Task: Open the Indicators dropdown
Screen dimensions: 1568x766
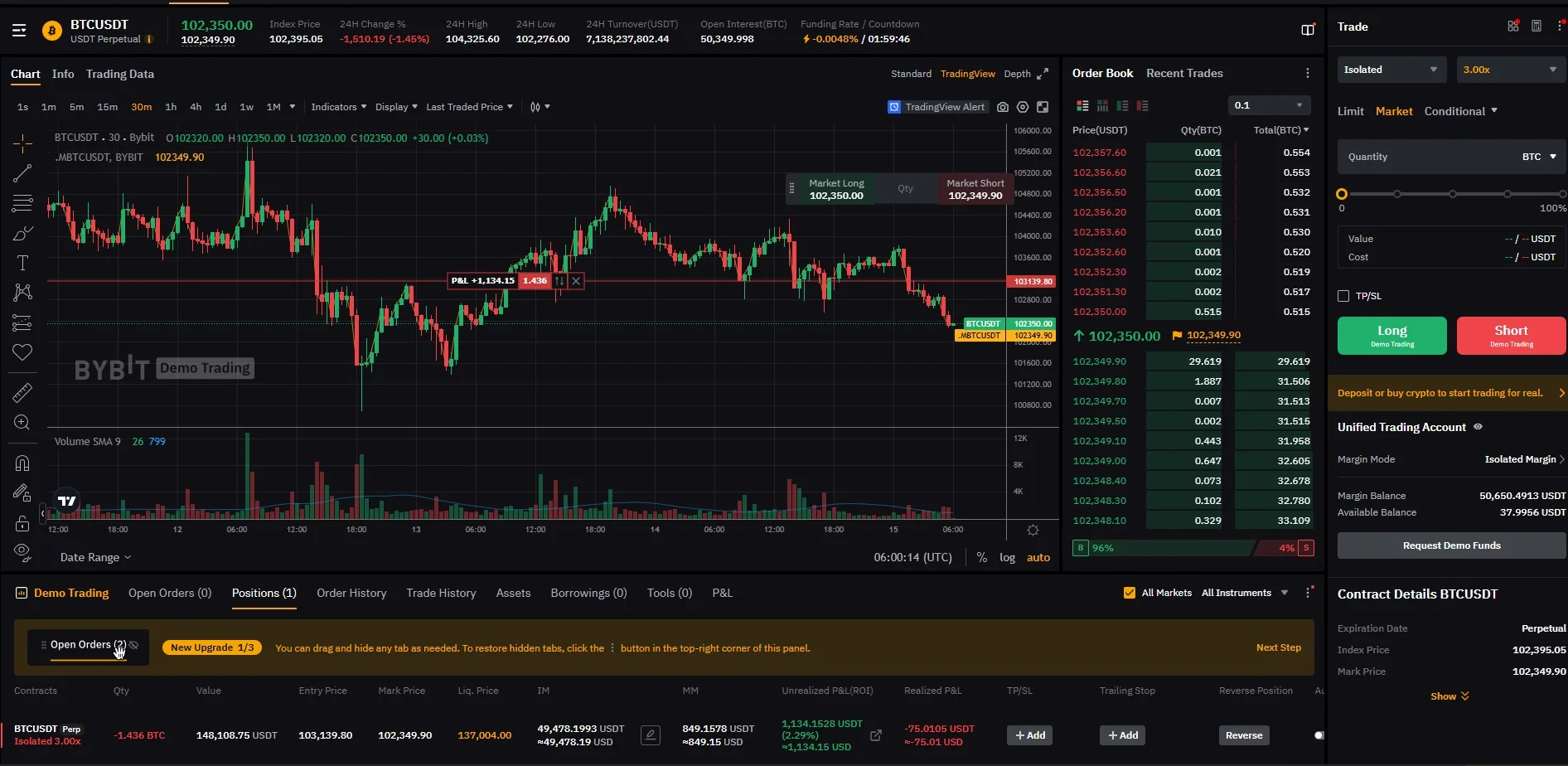Action: (338, 107)
